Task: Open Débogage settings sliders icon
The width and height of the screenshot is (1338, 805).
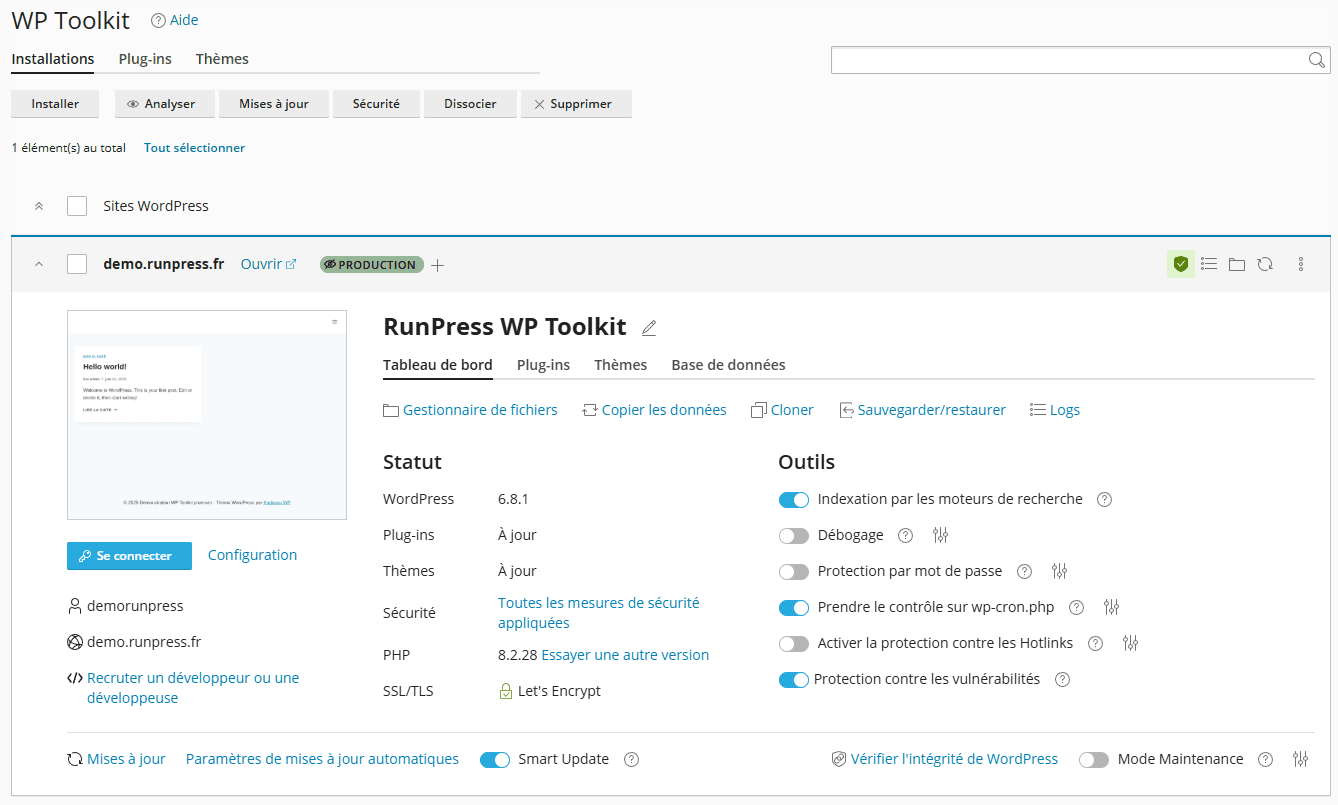Action: tap(940, 535)
